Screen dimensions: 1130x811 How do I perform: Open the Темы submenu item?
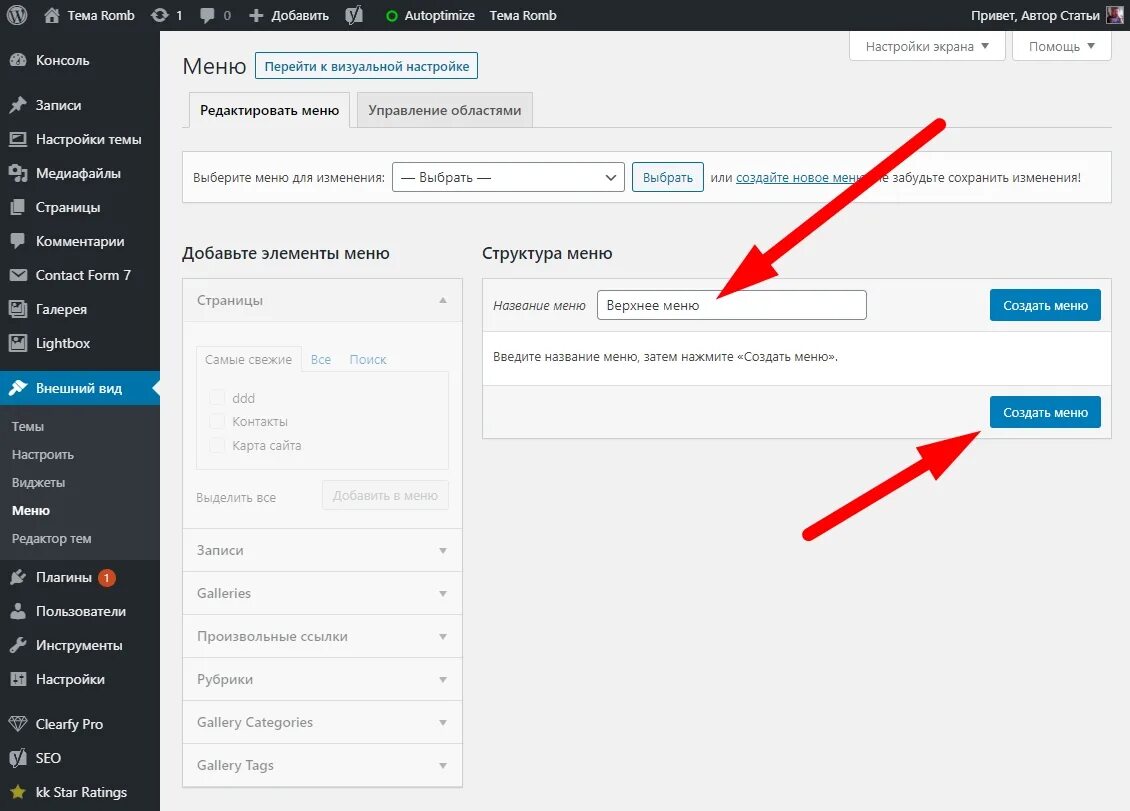pos(27,427)
